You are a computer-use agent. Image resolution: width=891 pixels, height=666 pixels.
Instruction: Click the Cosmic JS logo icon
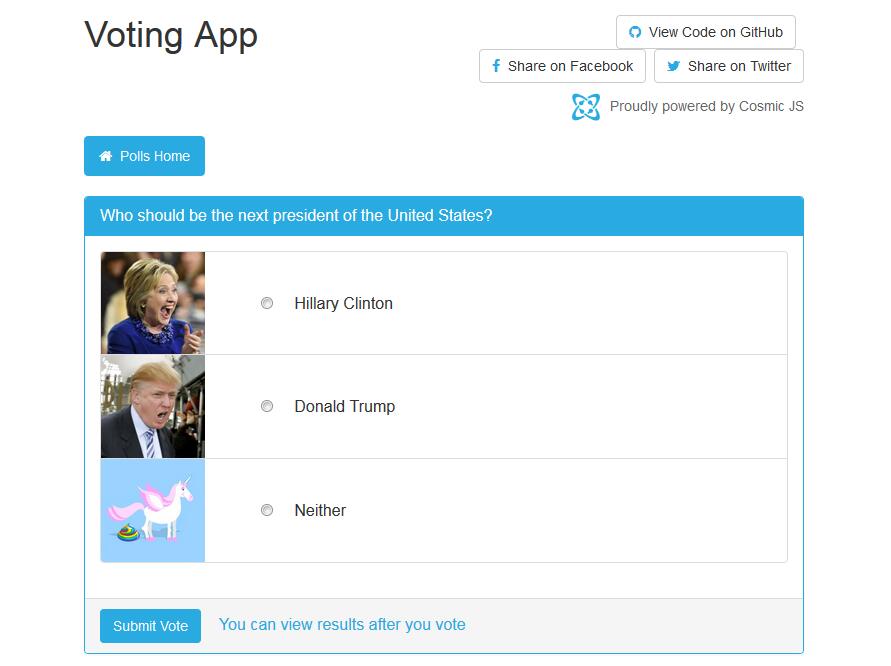pyautogui.click(x=586, y=107)
